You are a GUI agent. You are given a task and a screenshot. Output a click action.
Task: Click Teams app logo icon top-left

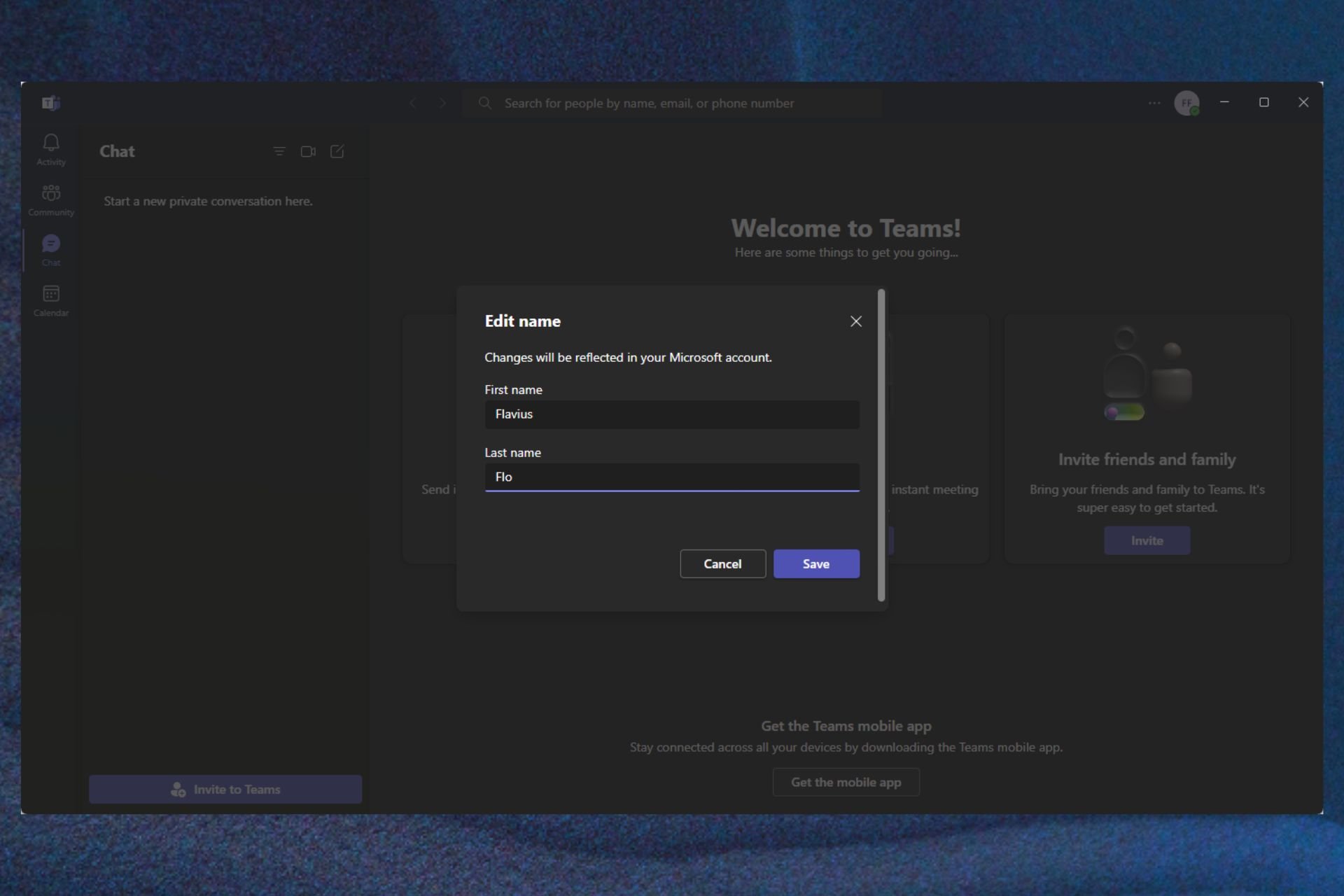coord(51,102)
